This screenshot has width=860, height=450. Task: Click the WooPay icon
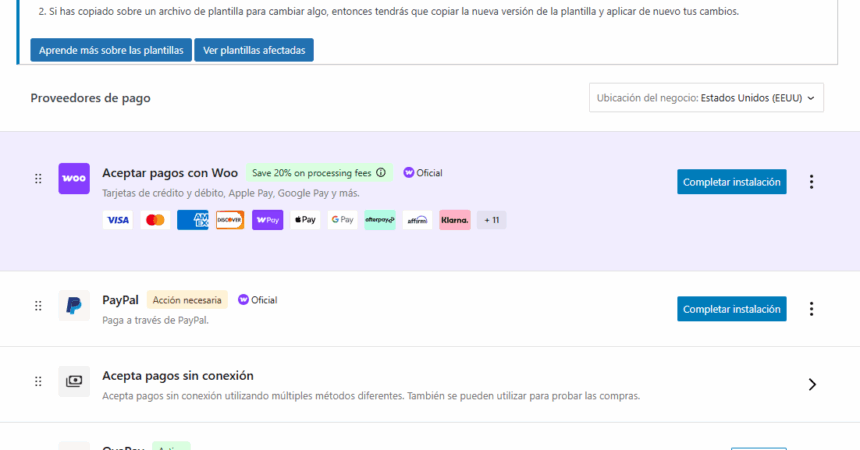pos(268,220)
